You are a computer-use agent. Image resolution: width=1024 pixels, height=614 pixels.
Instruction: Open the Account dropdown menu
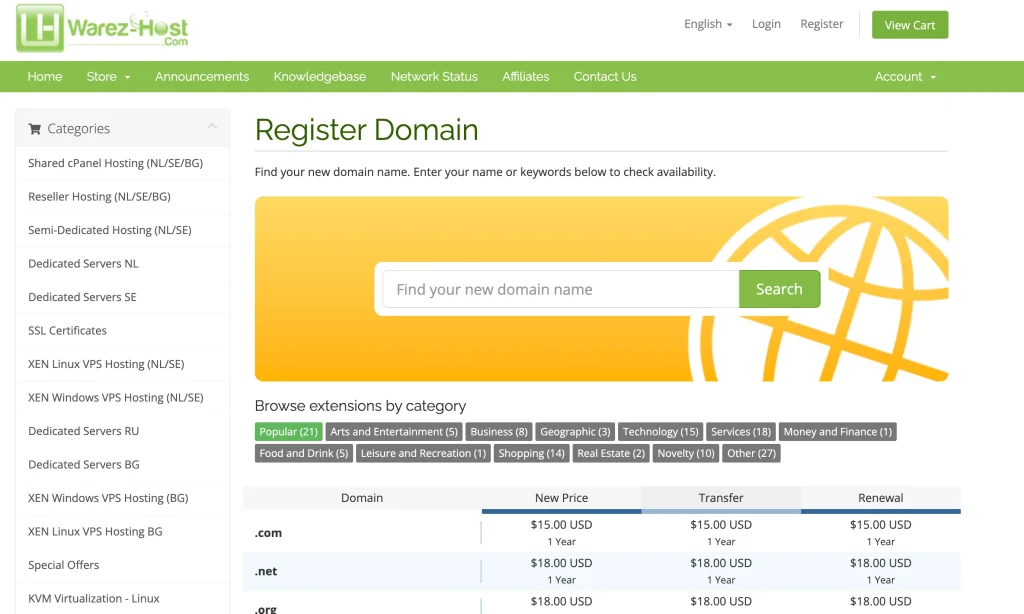click(x=904, y=76)
